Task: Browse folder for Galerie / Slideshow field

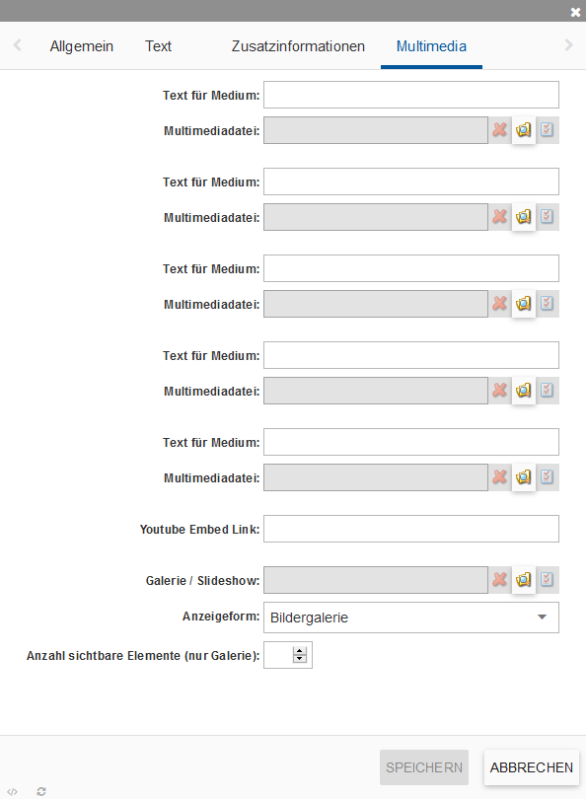Action: pos(523,579)
